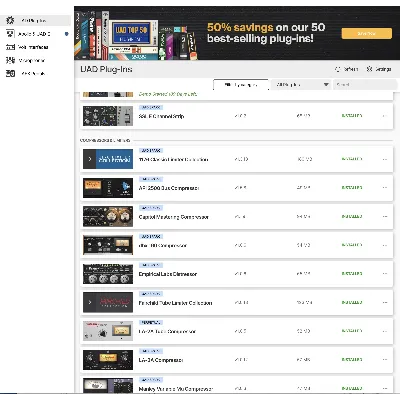Image resolution: width=400 pixels, height=400 pixels.
Task: Click the Refresh icon in header
Action: point(337,69)
